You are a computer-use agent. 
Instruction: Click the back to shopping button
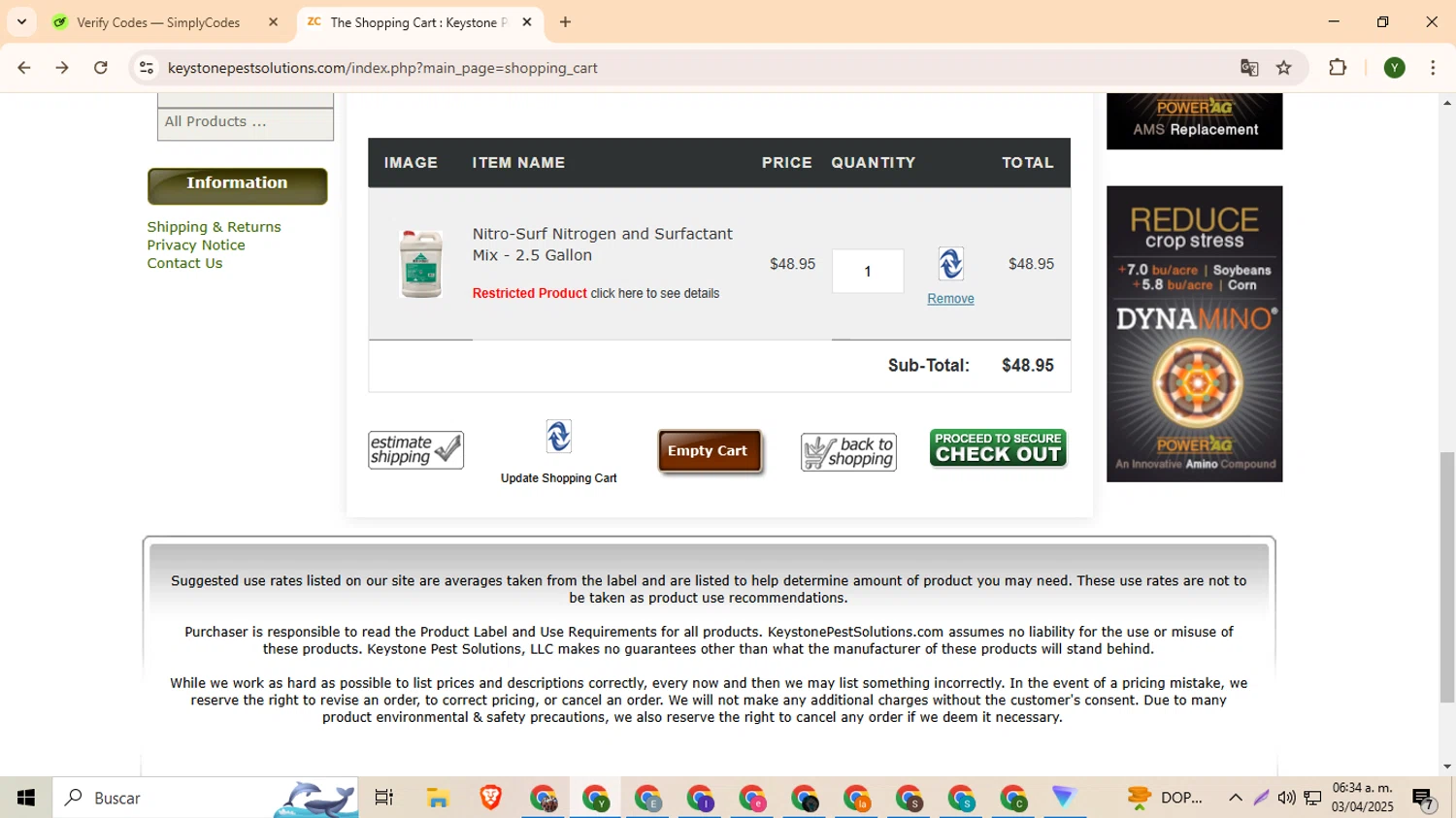[848, 452]
